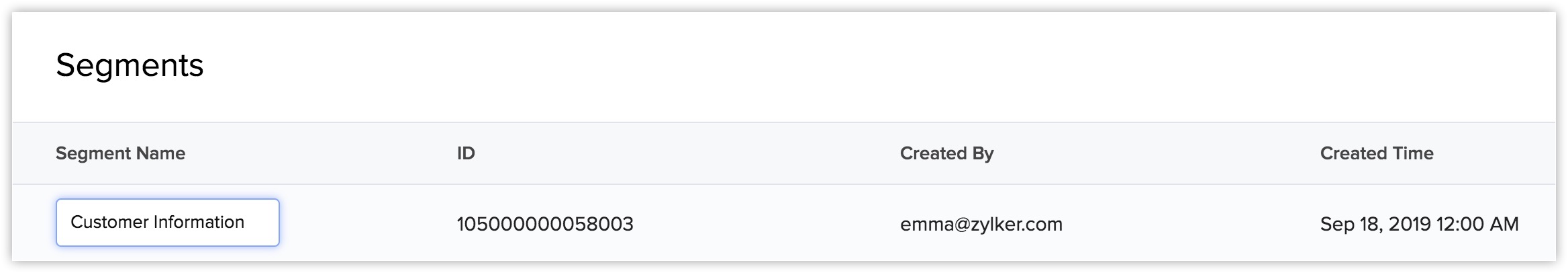
Task: Sort by the Created By column
Action: [946, 153]
